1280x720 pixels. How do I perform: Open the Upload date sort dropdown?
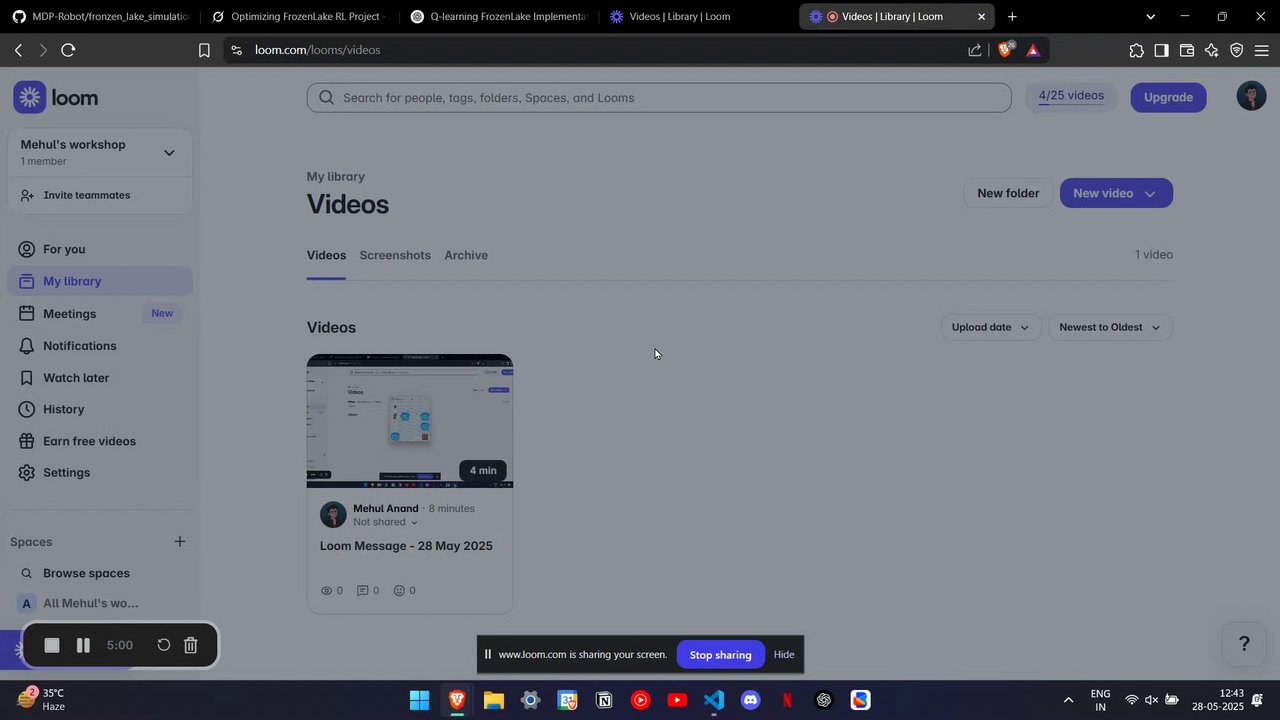(991, 327)
